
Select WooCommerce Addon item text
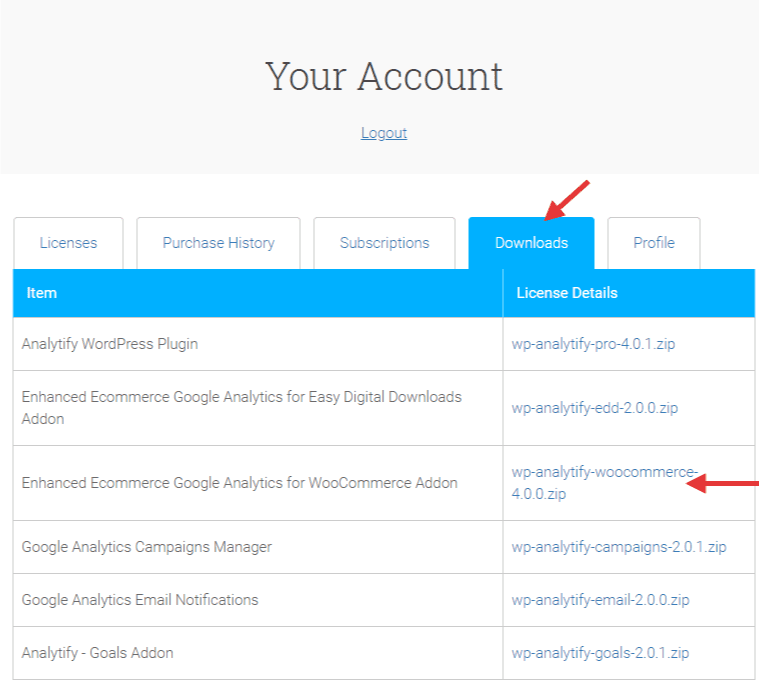tap(240, 483)
